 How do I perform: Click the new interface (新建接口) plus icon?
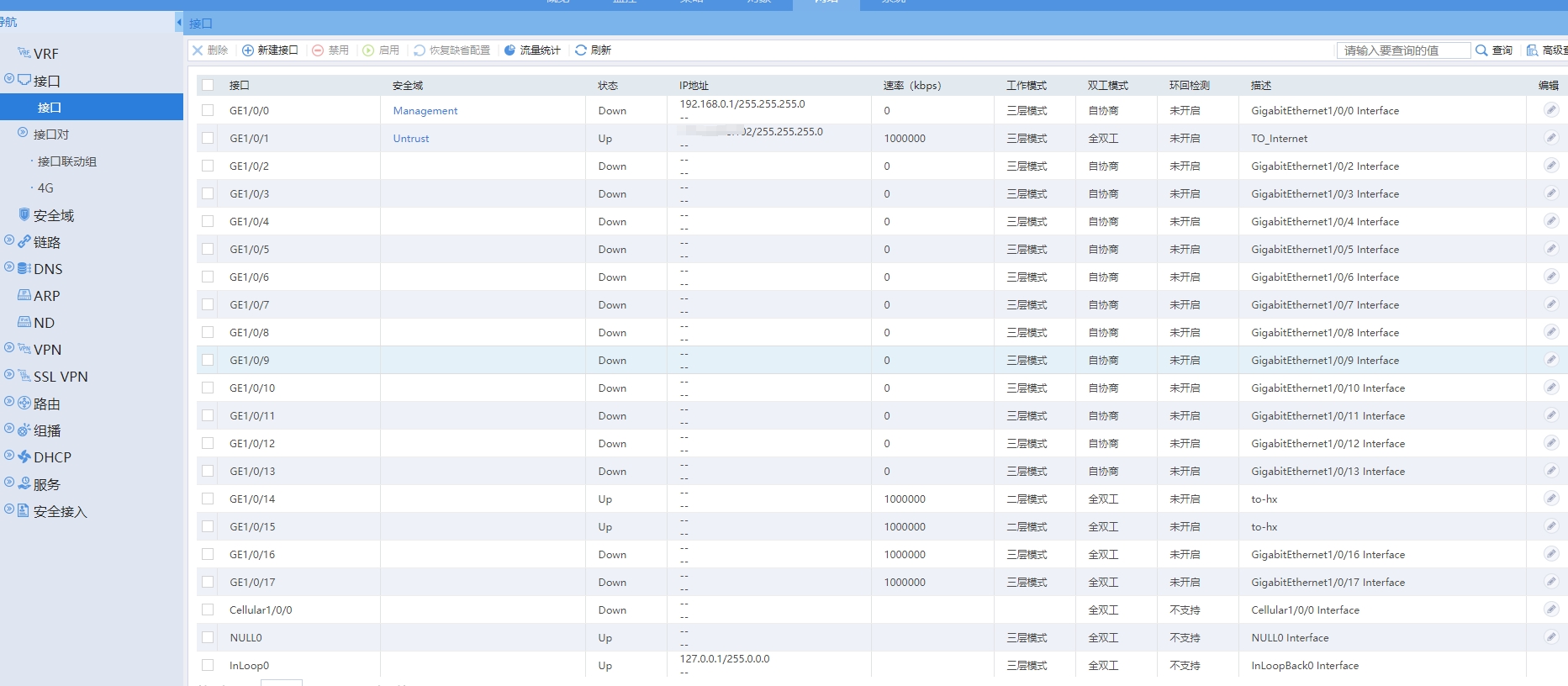(x=248, y=50)
